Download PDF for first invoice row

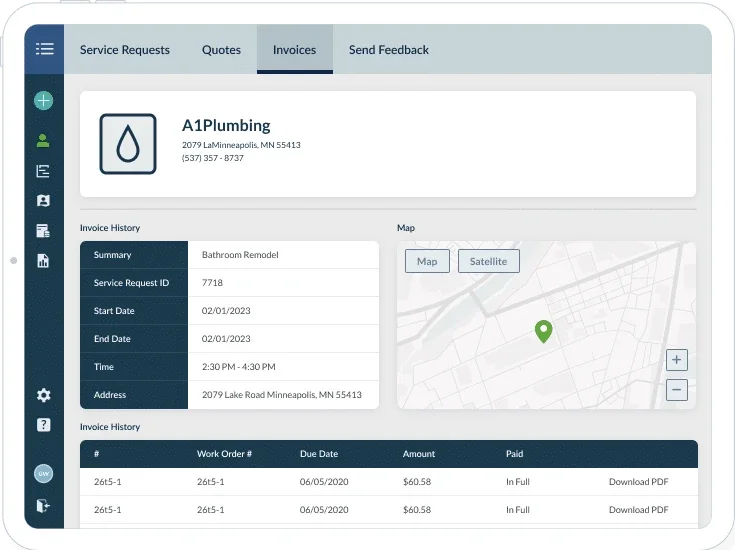point(638,482)
